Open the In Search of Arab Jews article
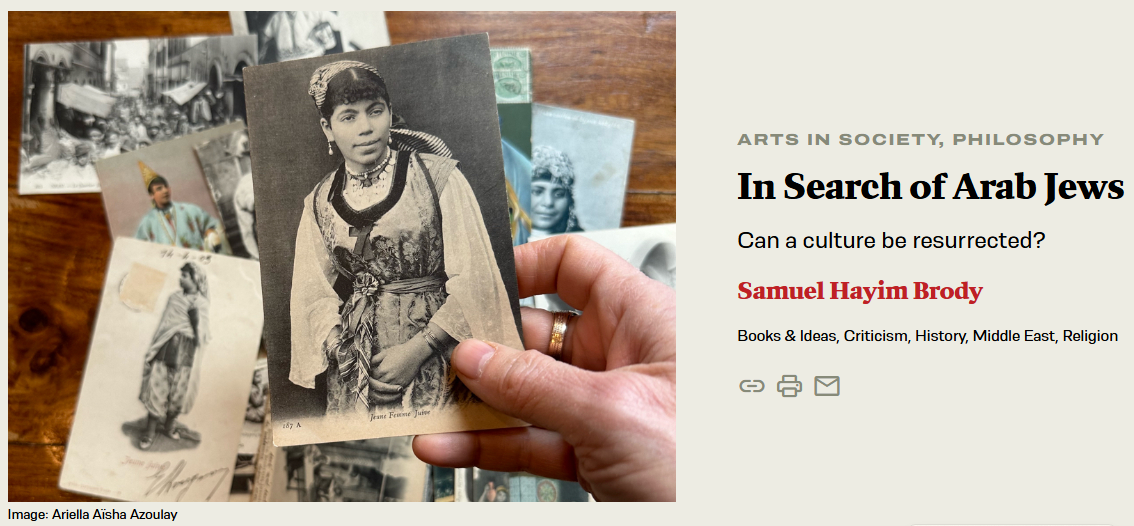Image resolution: width=1134 pixels, height=526 pixels. coord(930,186)
